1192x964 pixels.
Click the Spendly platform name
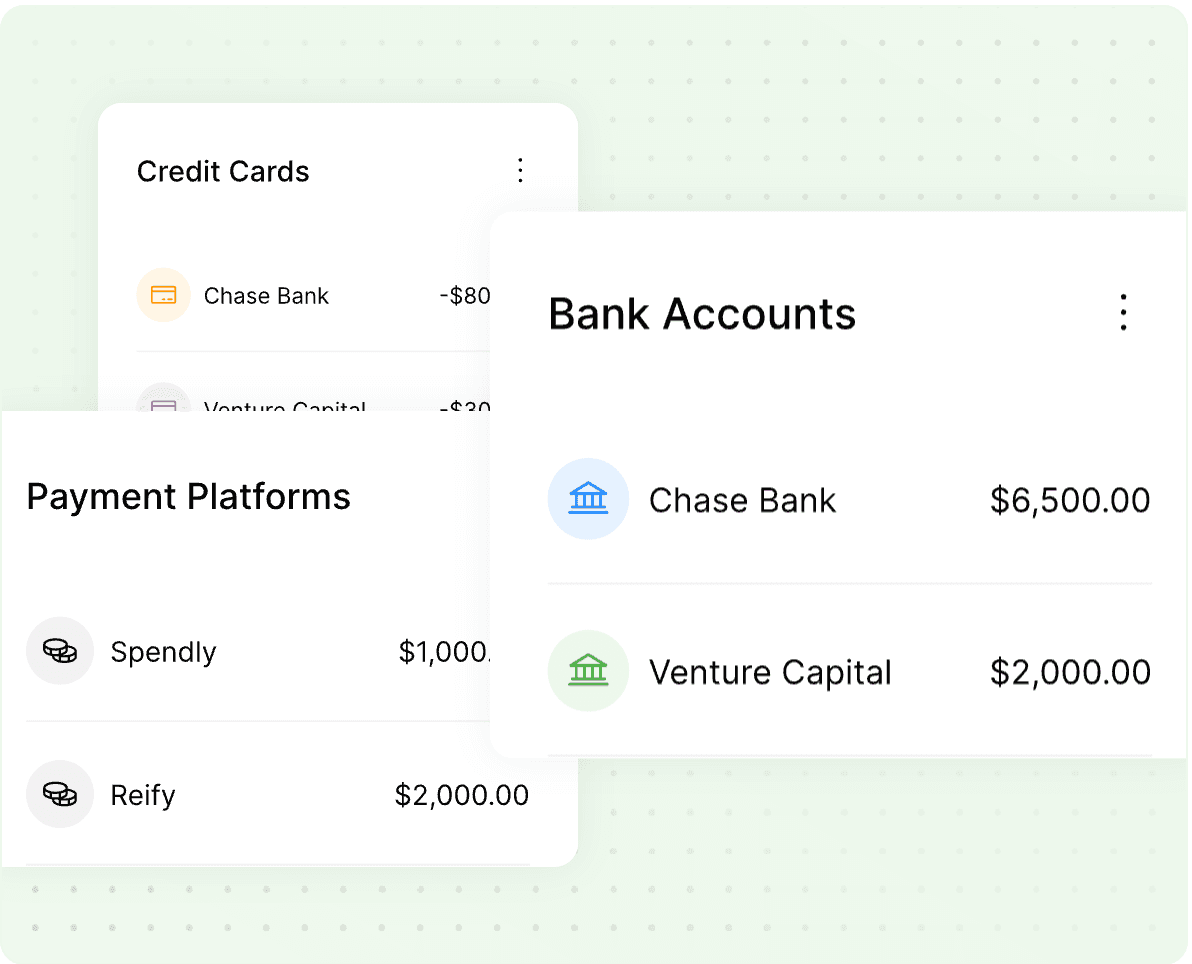coord(164,651)
